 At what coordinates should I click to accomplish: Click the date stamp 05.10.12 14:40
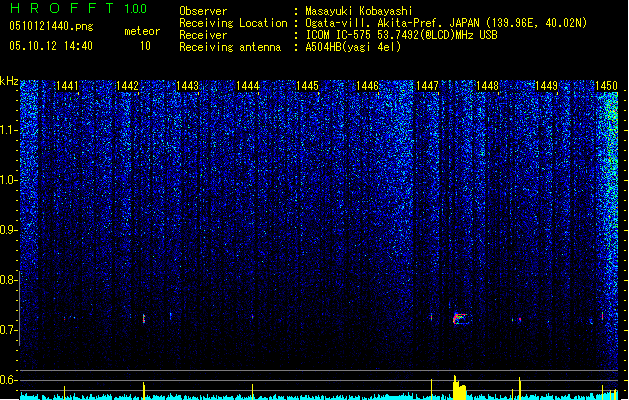51,46
